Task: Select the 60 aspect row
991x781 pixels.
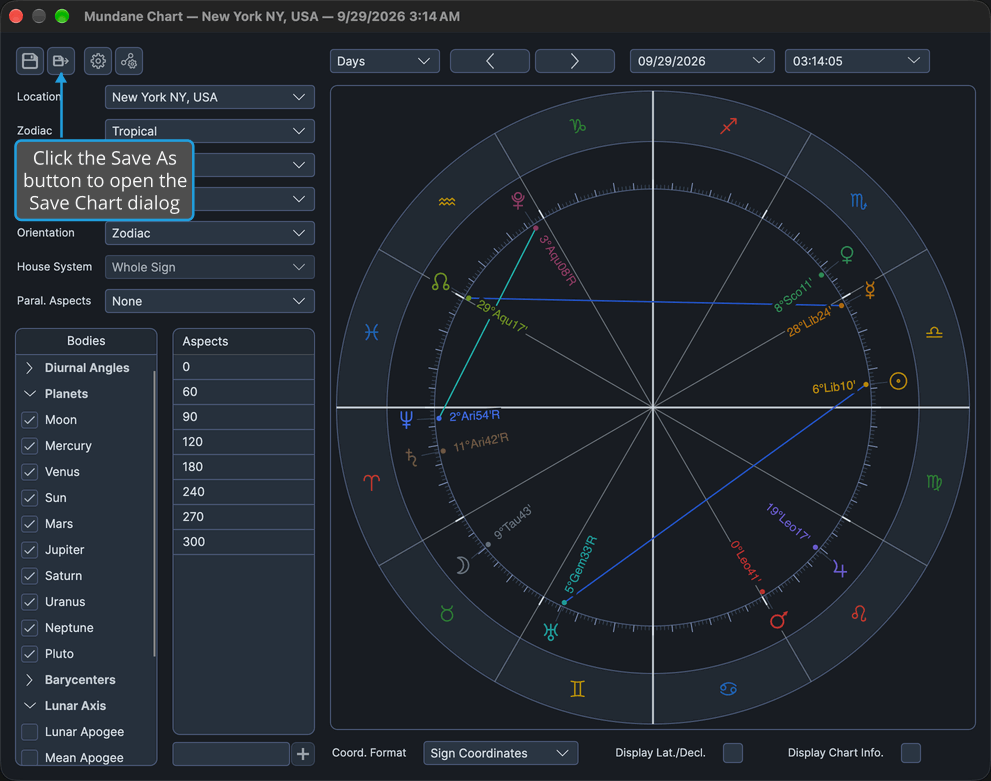Action: [x=244, y=392]
